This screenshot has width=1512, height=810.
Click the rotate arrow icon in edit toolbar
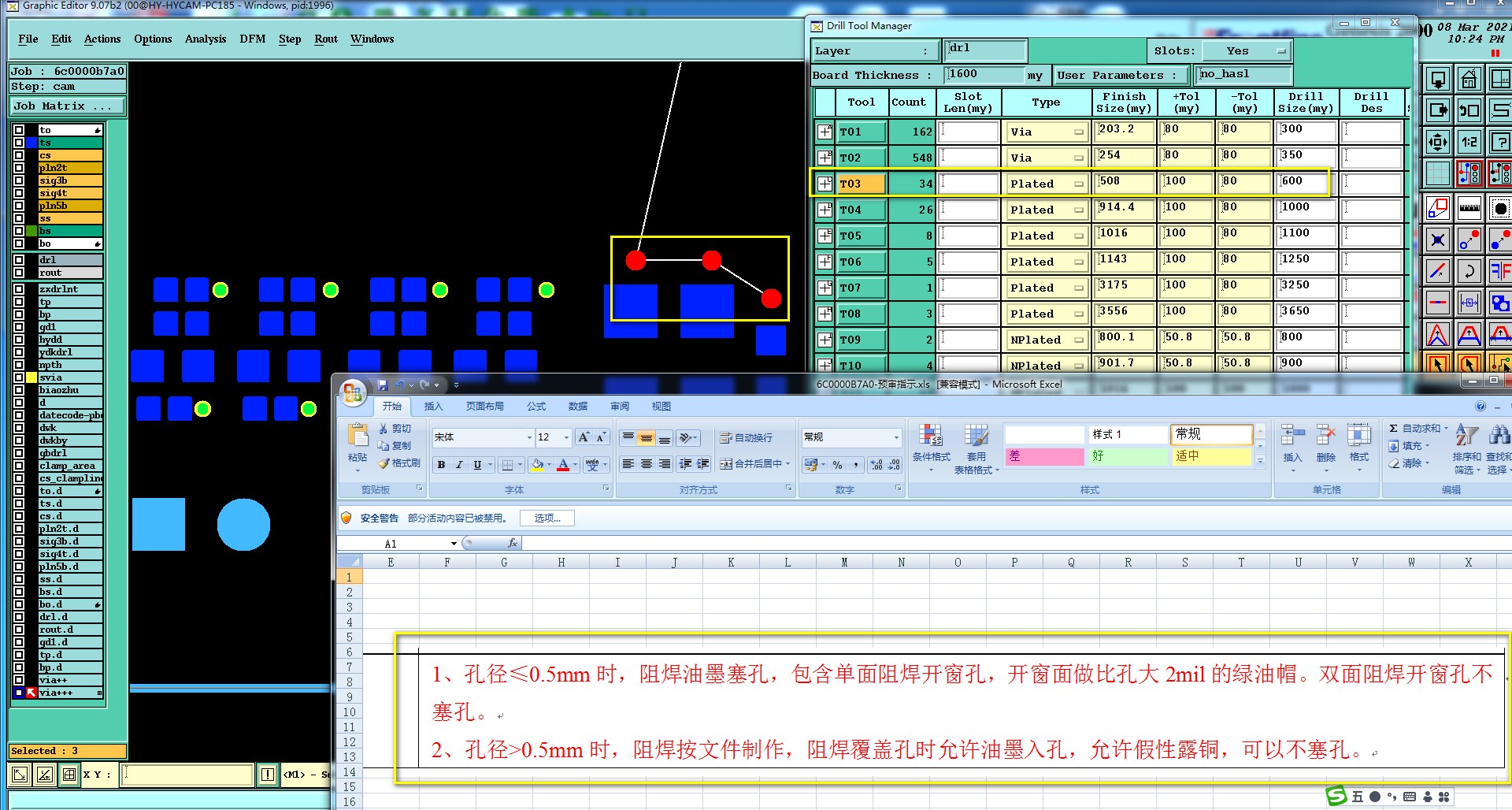pos(1469,272)
